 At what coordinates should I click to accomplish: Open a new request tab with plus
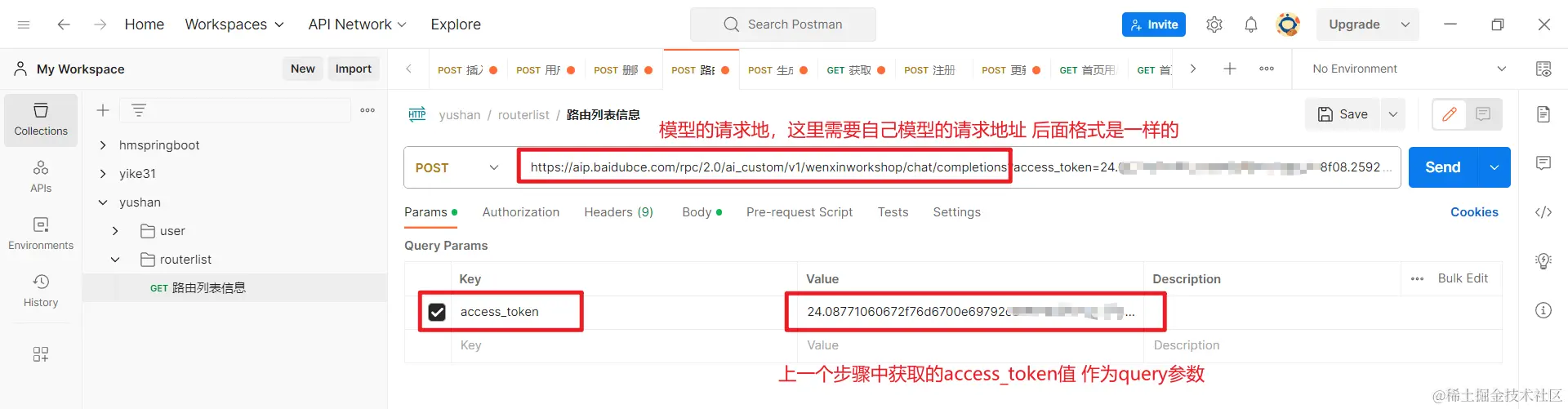[1230, 69]
